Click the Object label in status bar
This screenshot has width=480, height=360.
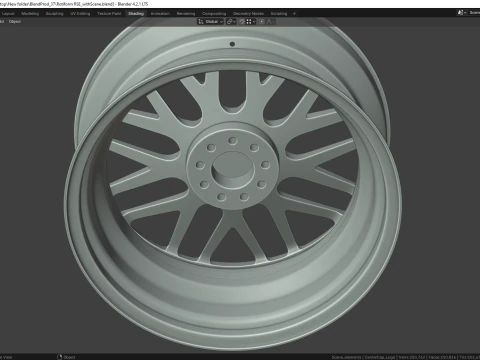(69, 357)
